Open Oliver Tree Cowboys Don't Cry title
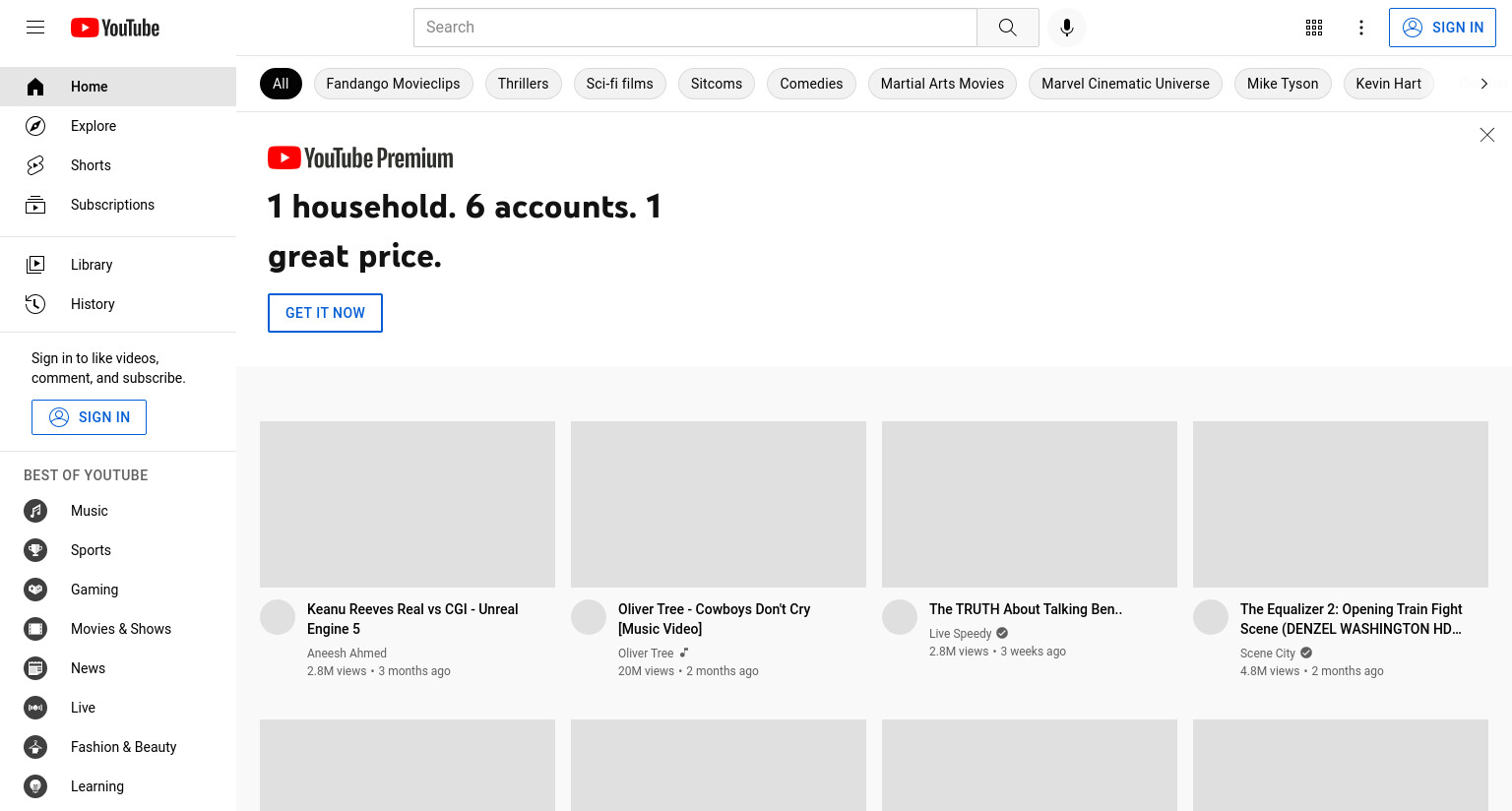Image resolution: width=1512 pixels, height=811 pixels. coord(714,619)
